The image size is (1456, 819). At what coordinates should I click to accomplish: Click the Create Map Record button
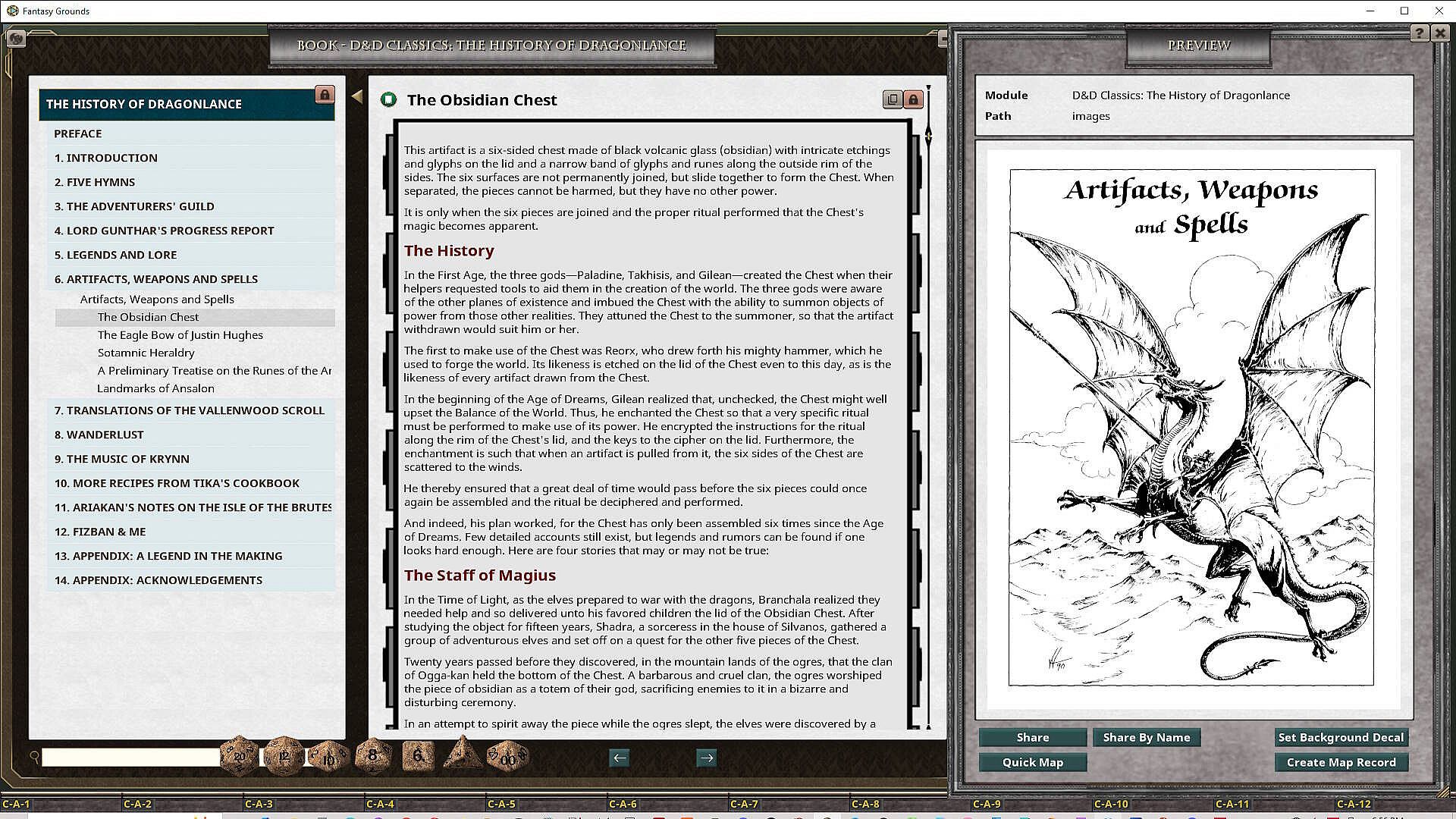(x=1341, y=763)
